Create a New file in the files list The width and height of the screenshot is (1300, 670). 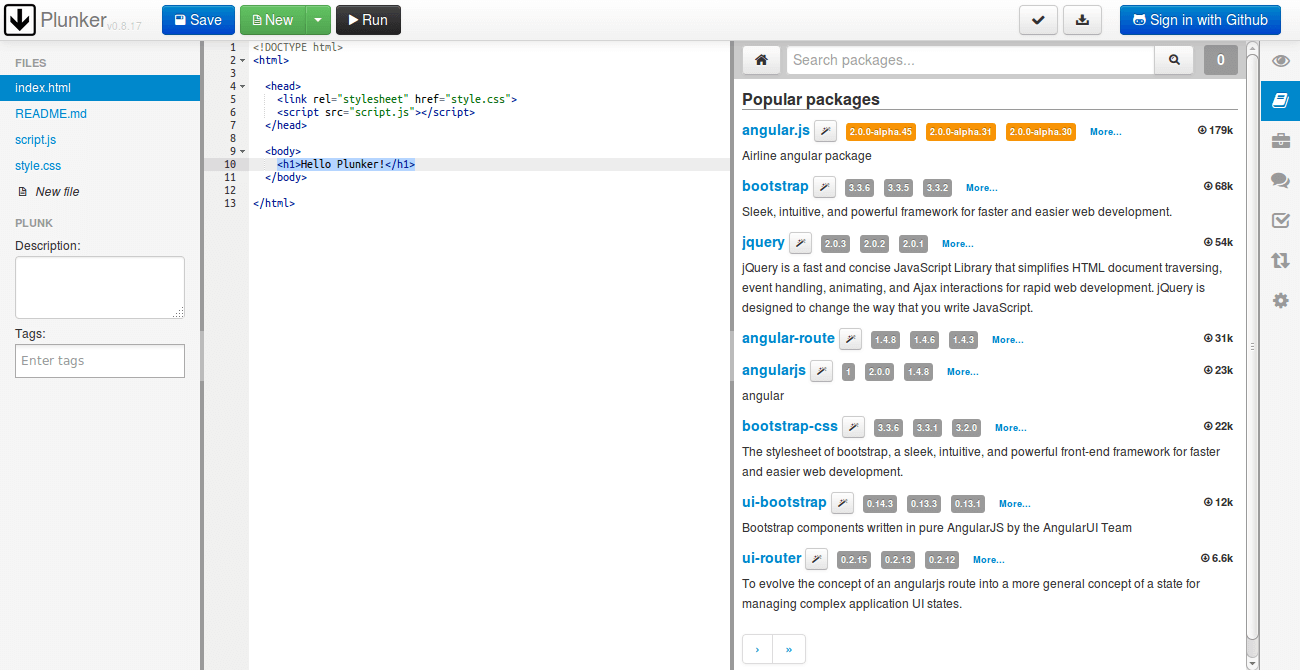(49, 192)
